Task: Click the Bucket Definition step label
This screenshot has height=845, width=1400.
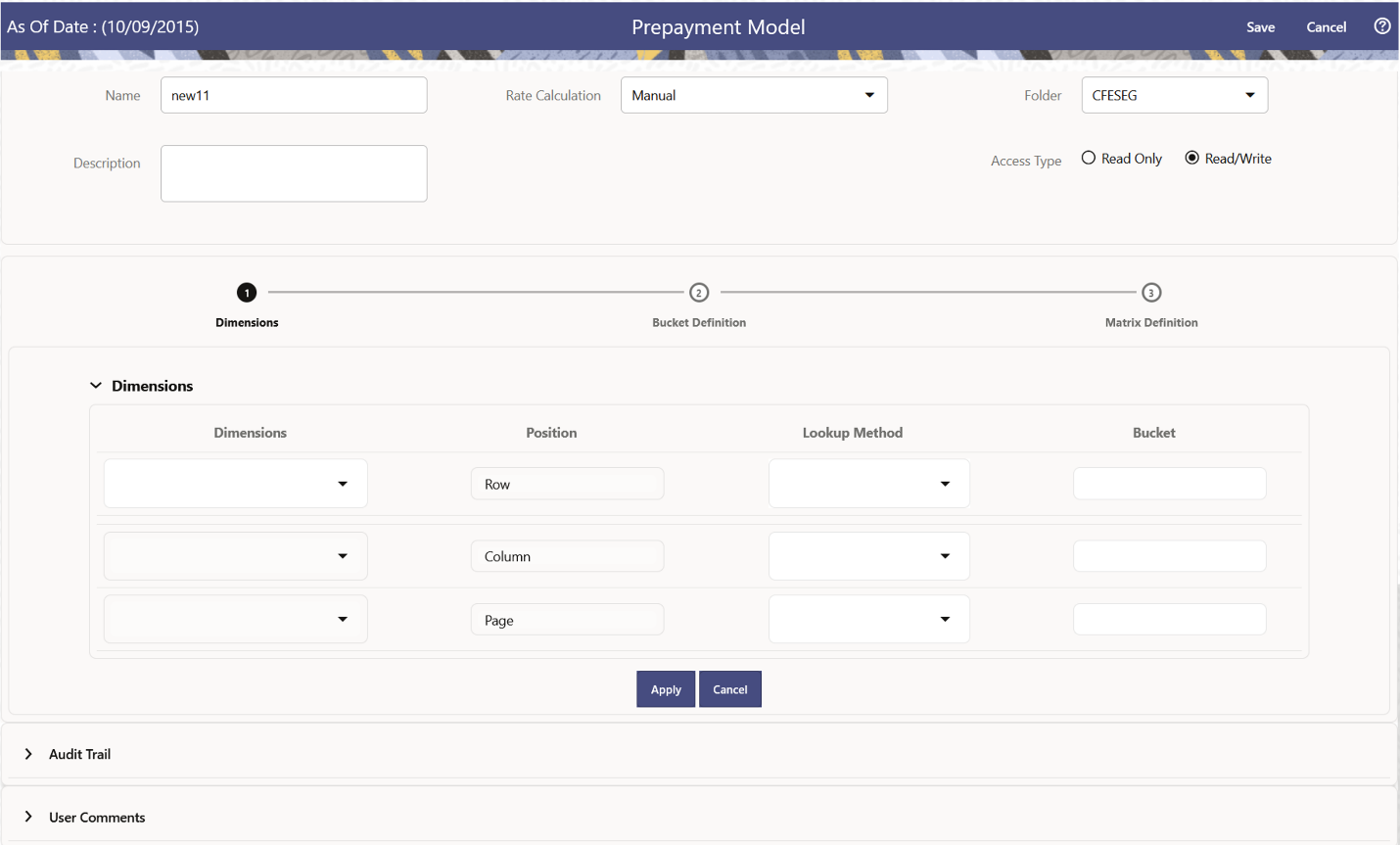Action: coord(699,321)
